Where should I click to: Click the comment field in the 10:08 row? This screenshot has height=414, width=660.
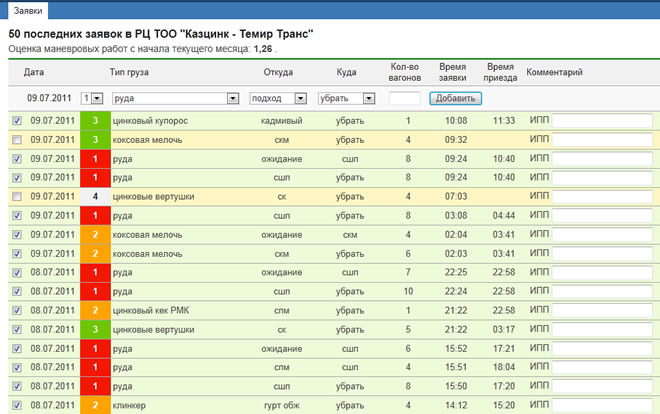click(x=602, y=121)
